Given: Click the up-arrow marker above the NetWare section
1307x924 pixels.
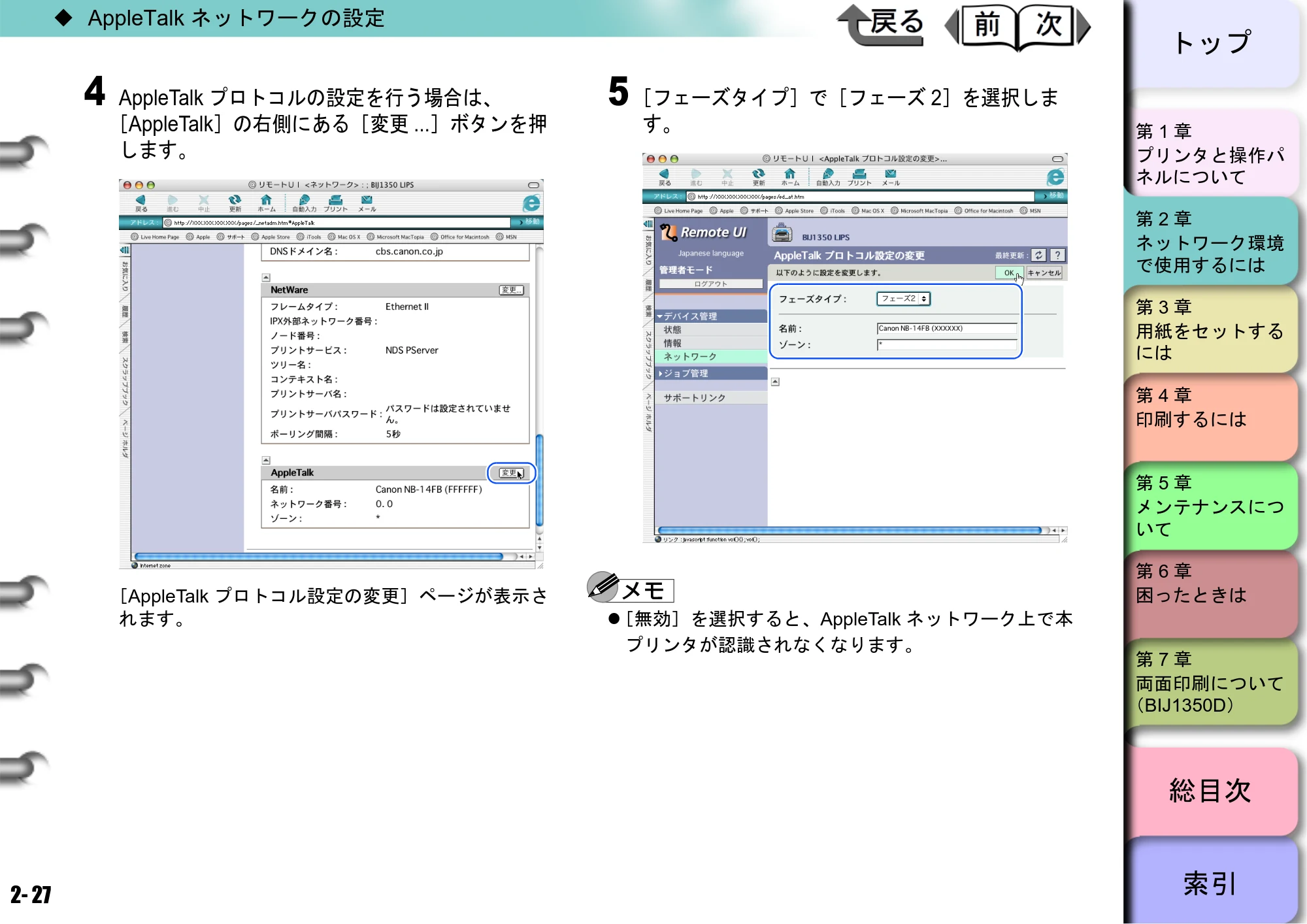Looking at the screenshot, I should coord(266,277).
